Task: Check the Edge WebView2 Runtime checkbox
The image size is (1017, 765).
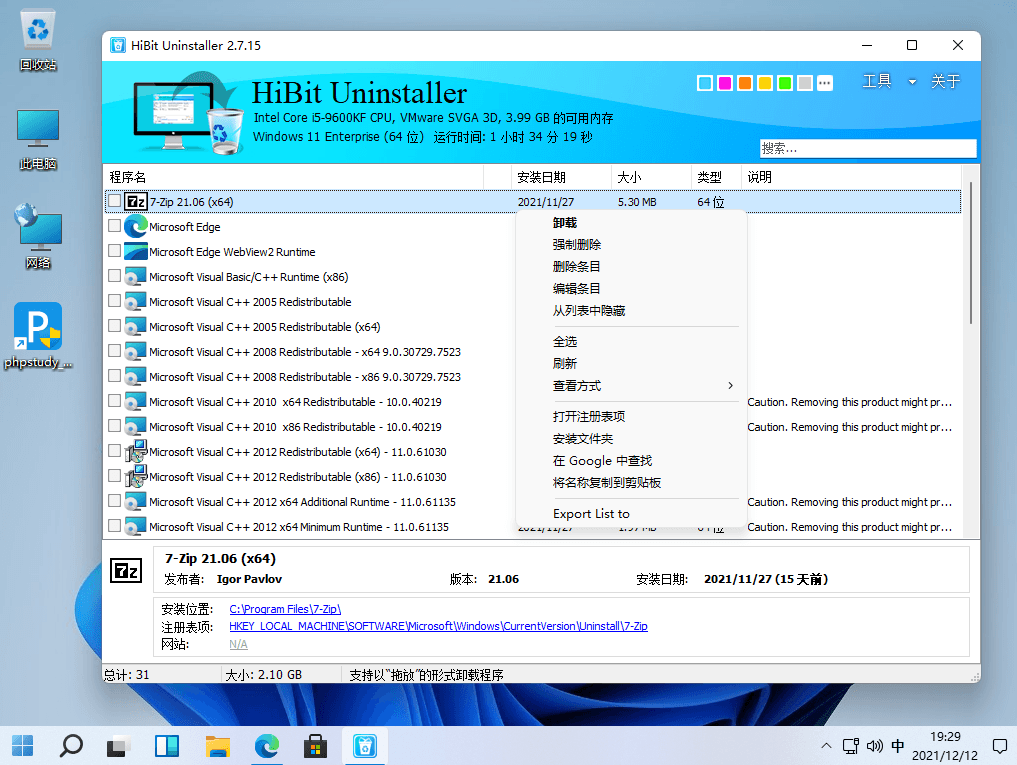Action: point(115,250)
